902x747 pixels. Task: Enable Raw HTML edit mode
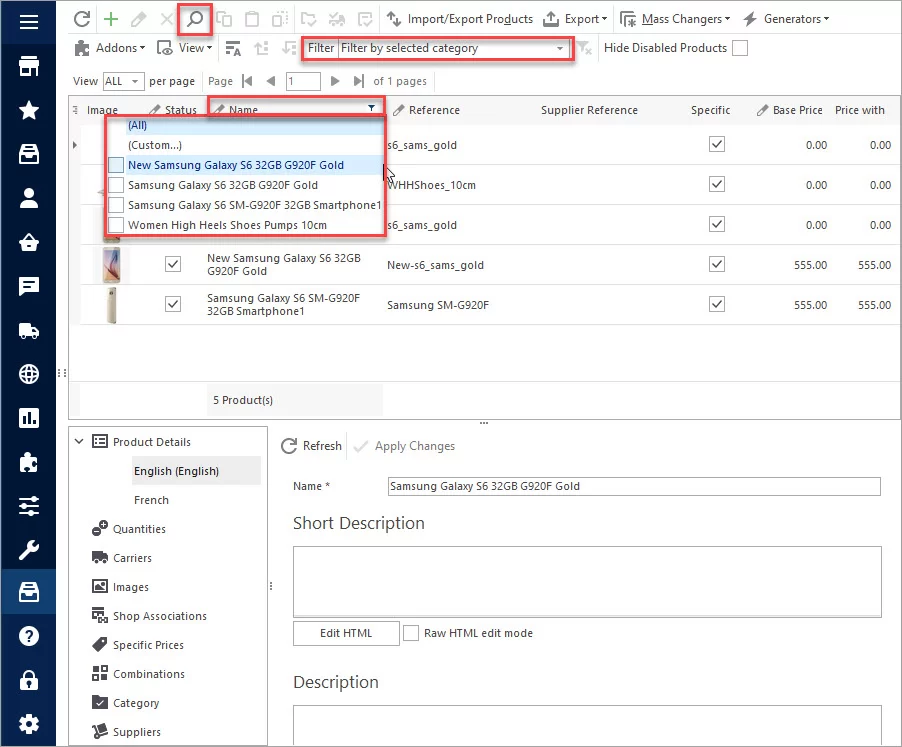pos(411,633)
